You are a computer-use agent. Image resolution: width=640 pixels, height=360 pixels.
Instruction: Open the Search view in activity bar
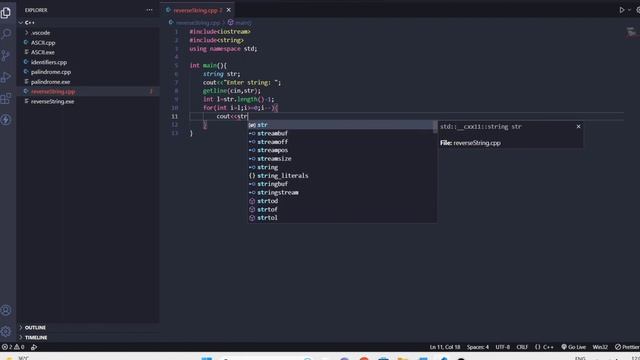6,34
